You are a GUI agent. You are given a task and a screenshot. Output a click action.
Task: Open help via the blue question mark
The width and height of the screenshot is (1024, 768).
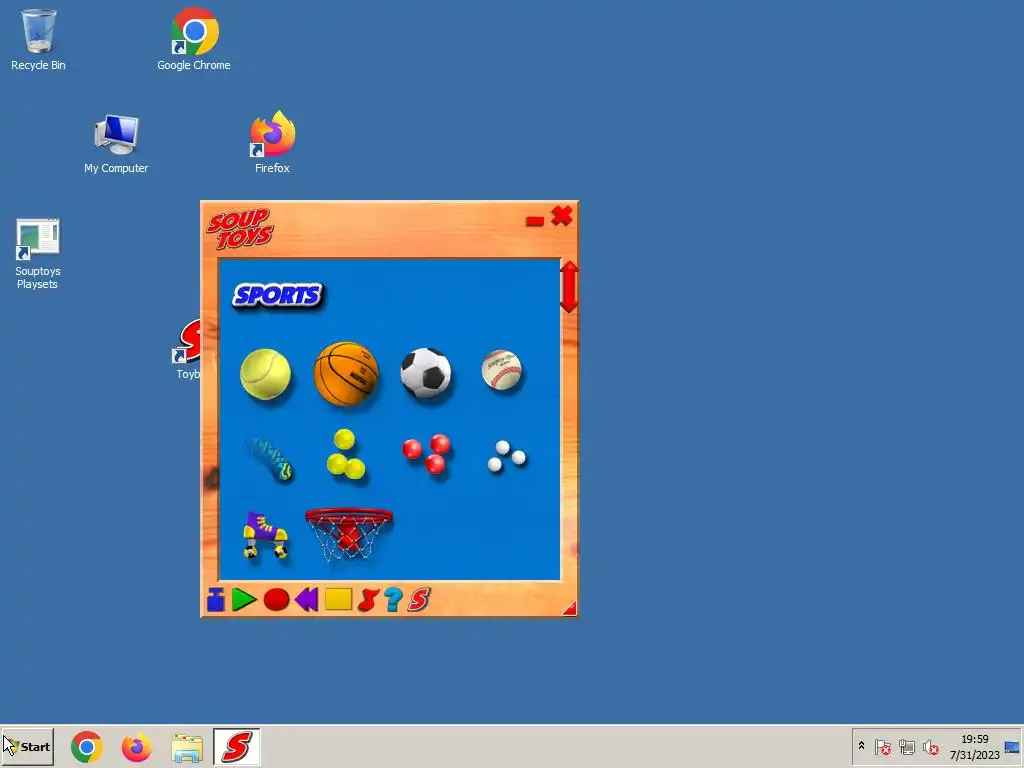click(393, 600)
